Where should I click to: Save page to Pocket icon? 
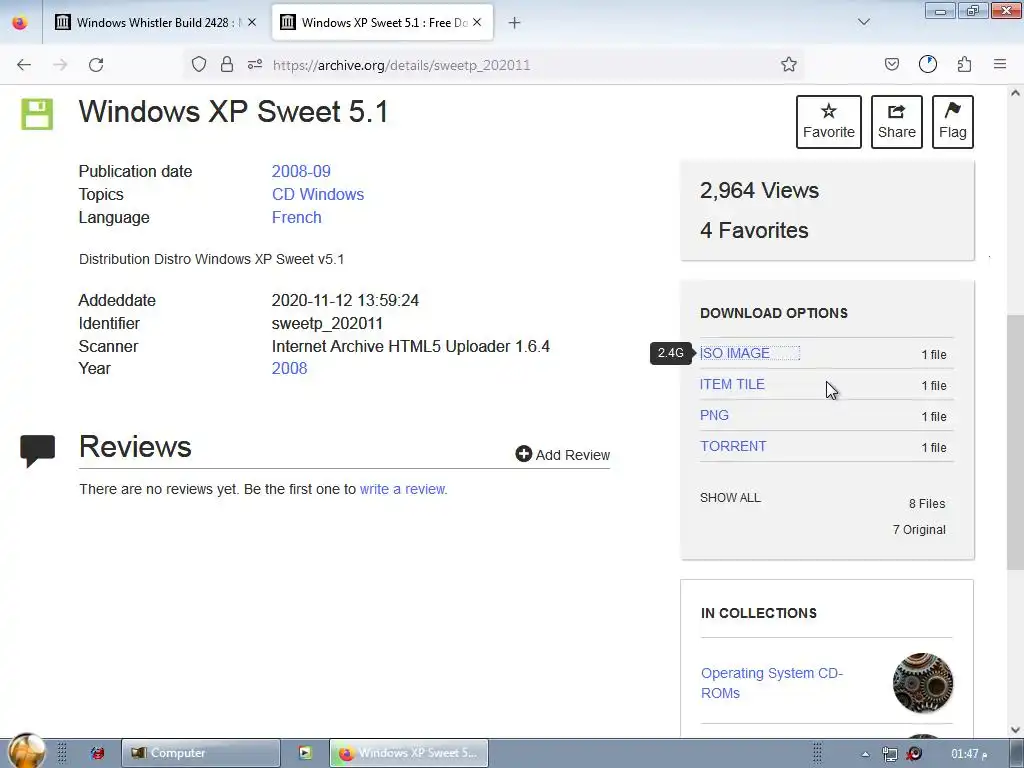891,64
